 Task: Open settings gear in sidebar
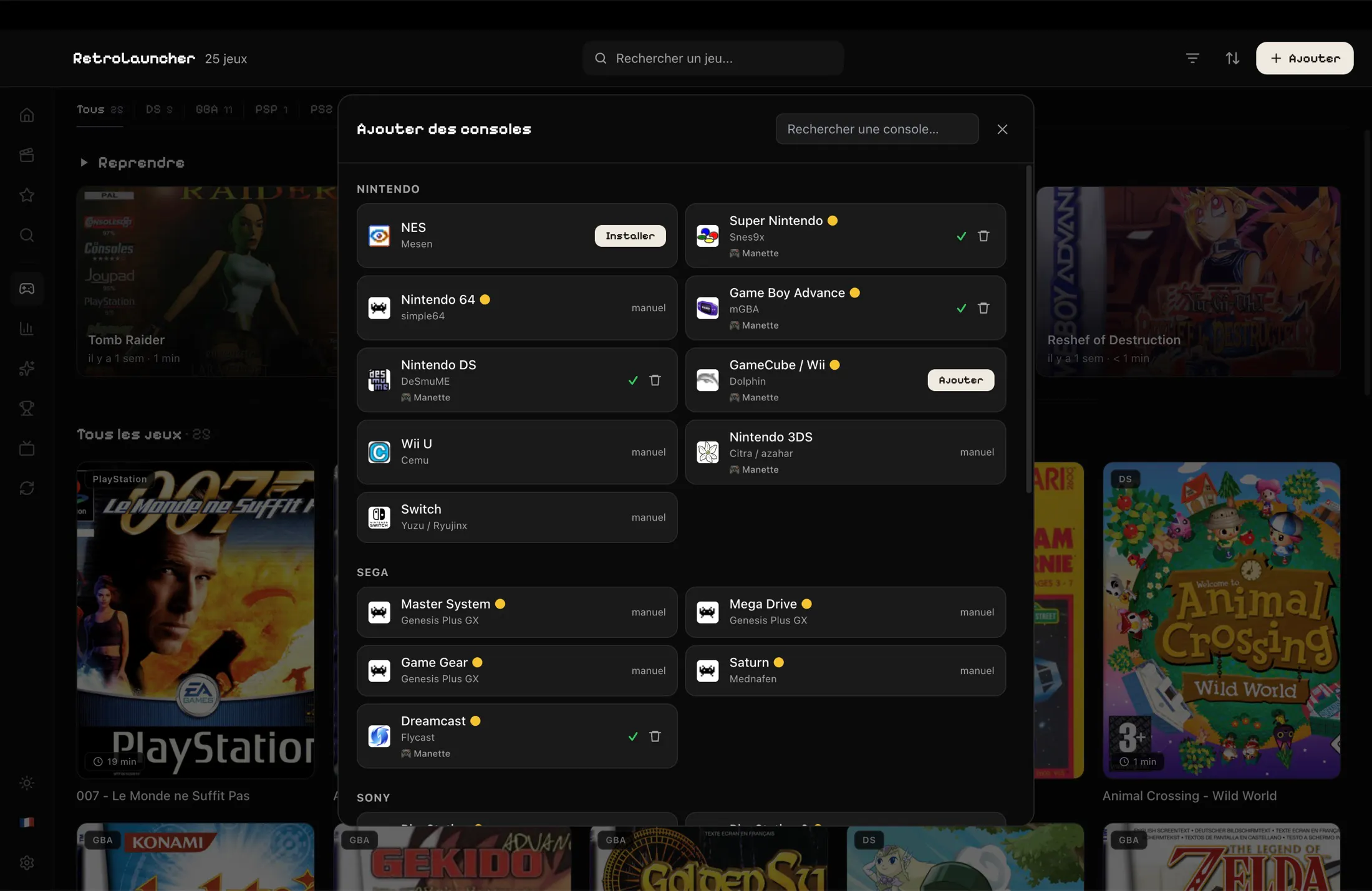26,863
